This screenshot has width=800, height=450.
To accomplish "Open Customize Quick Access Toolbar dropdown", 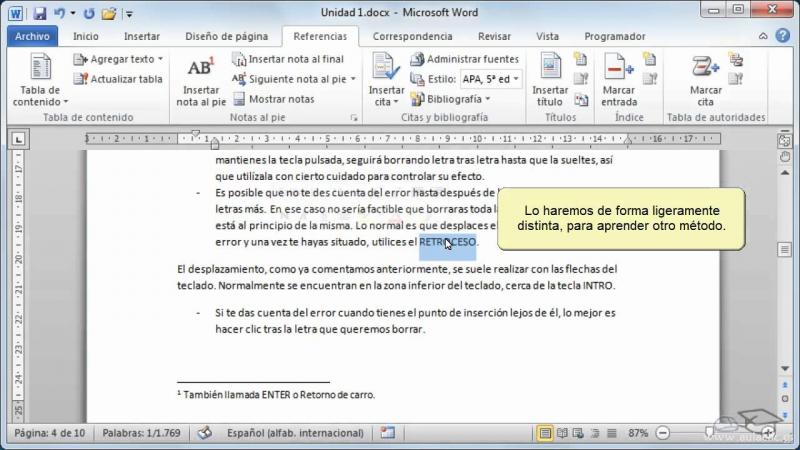I will pos(130,14).
